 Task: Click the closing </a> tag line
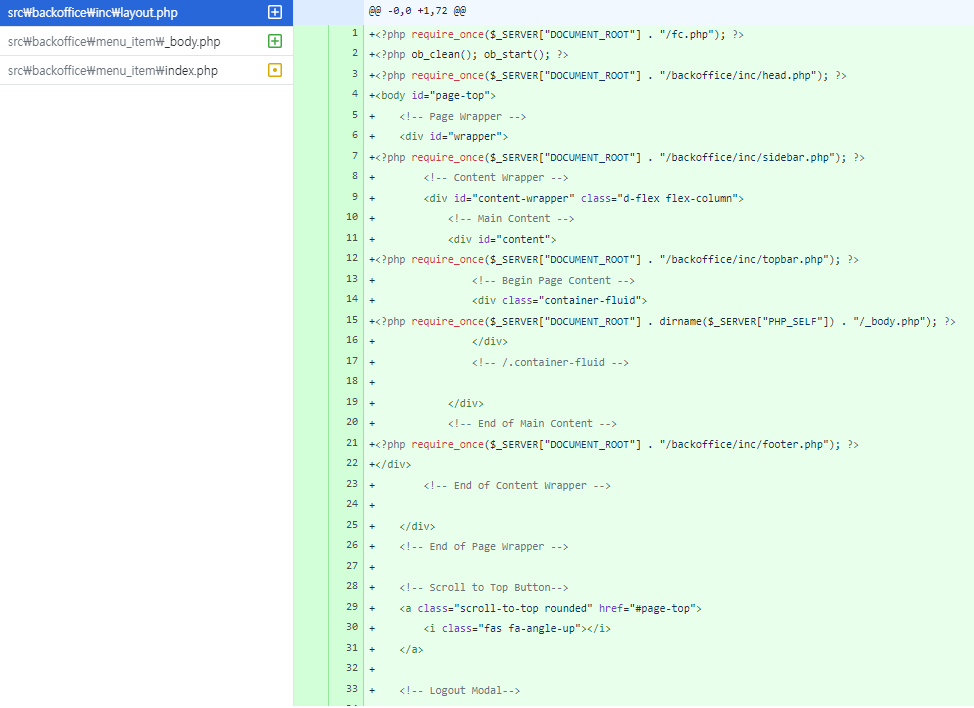tap(411, 650)
